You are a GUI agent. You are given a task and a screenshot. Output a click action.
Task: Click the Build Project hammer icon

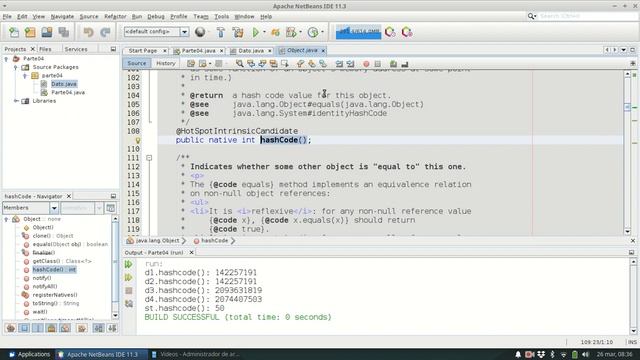pos(220,32)
